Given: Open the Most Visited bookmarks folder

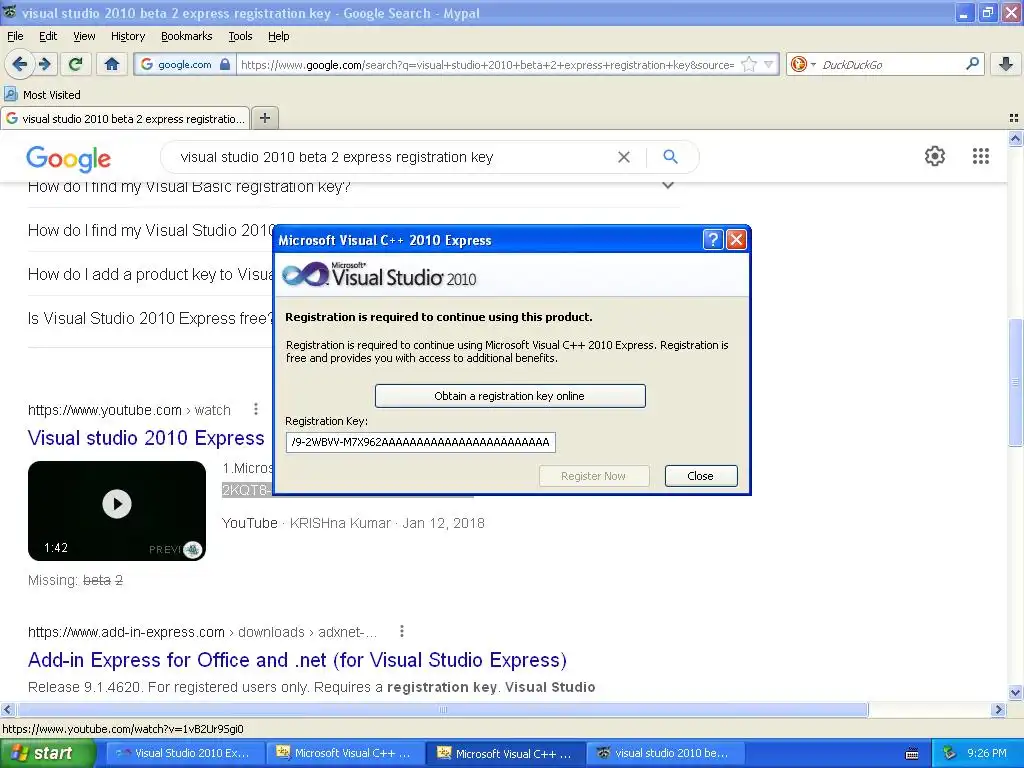Looking at the screenshot, I should coord(43,95).
